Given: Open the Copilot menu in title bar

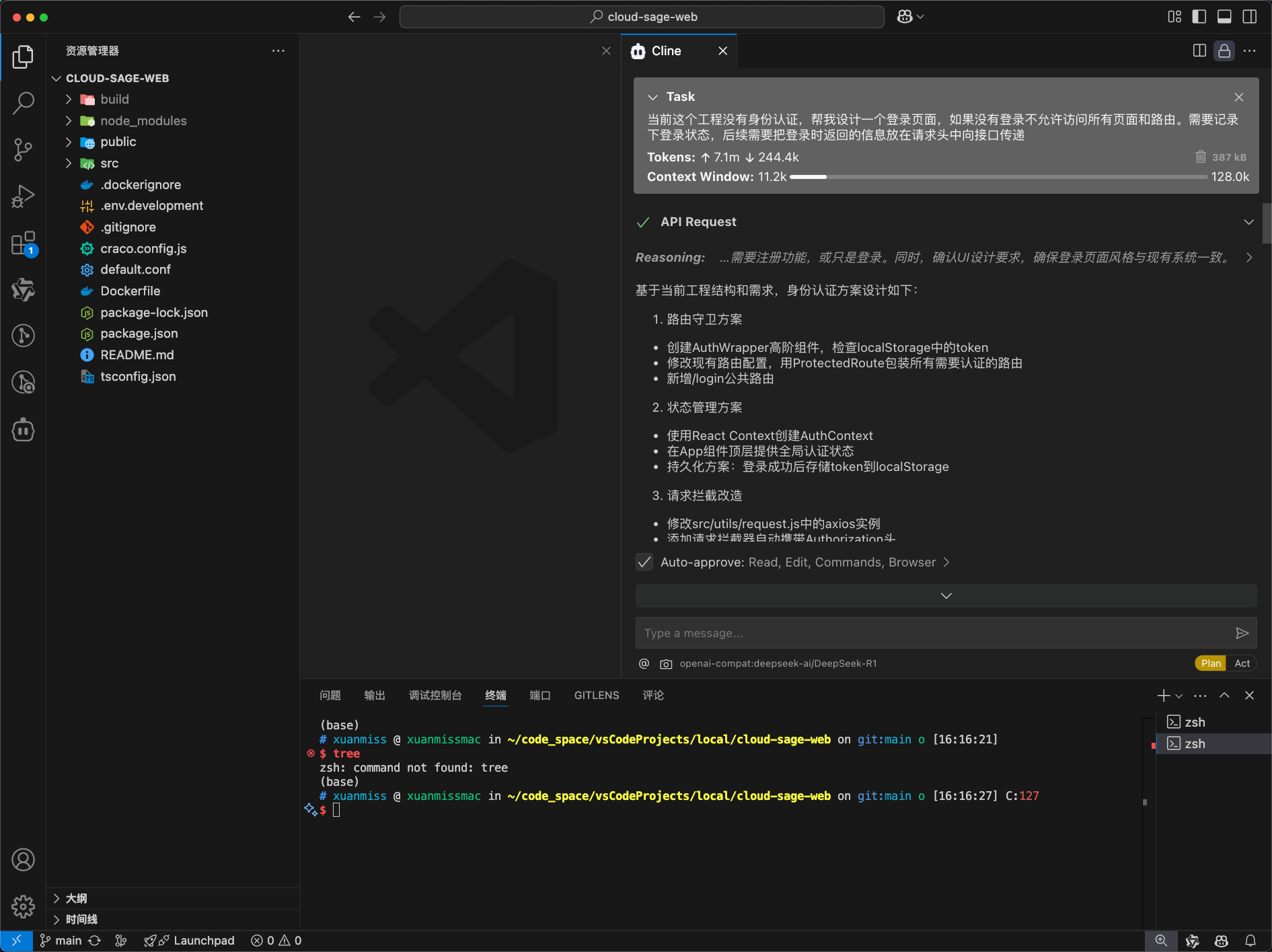Looking at the screenshot, I should tap(910, 17).
